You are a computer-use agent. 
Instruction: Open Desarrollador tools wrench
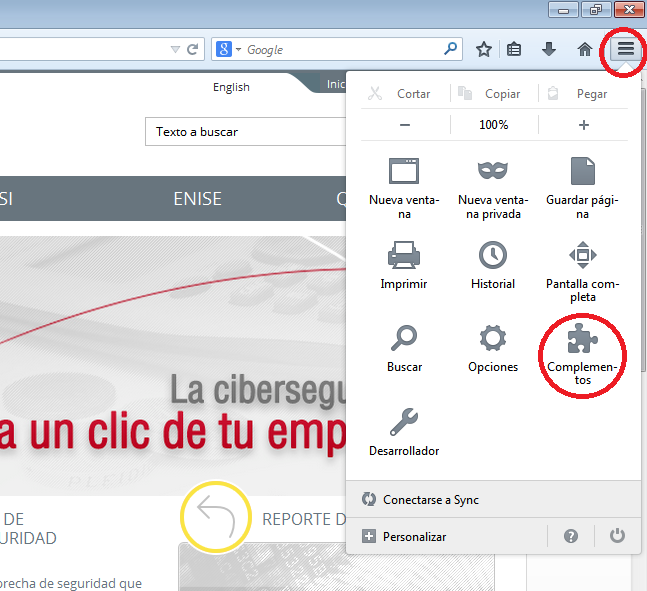404,422
